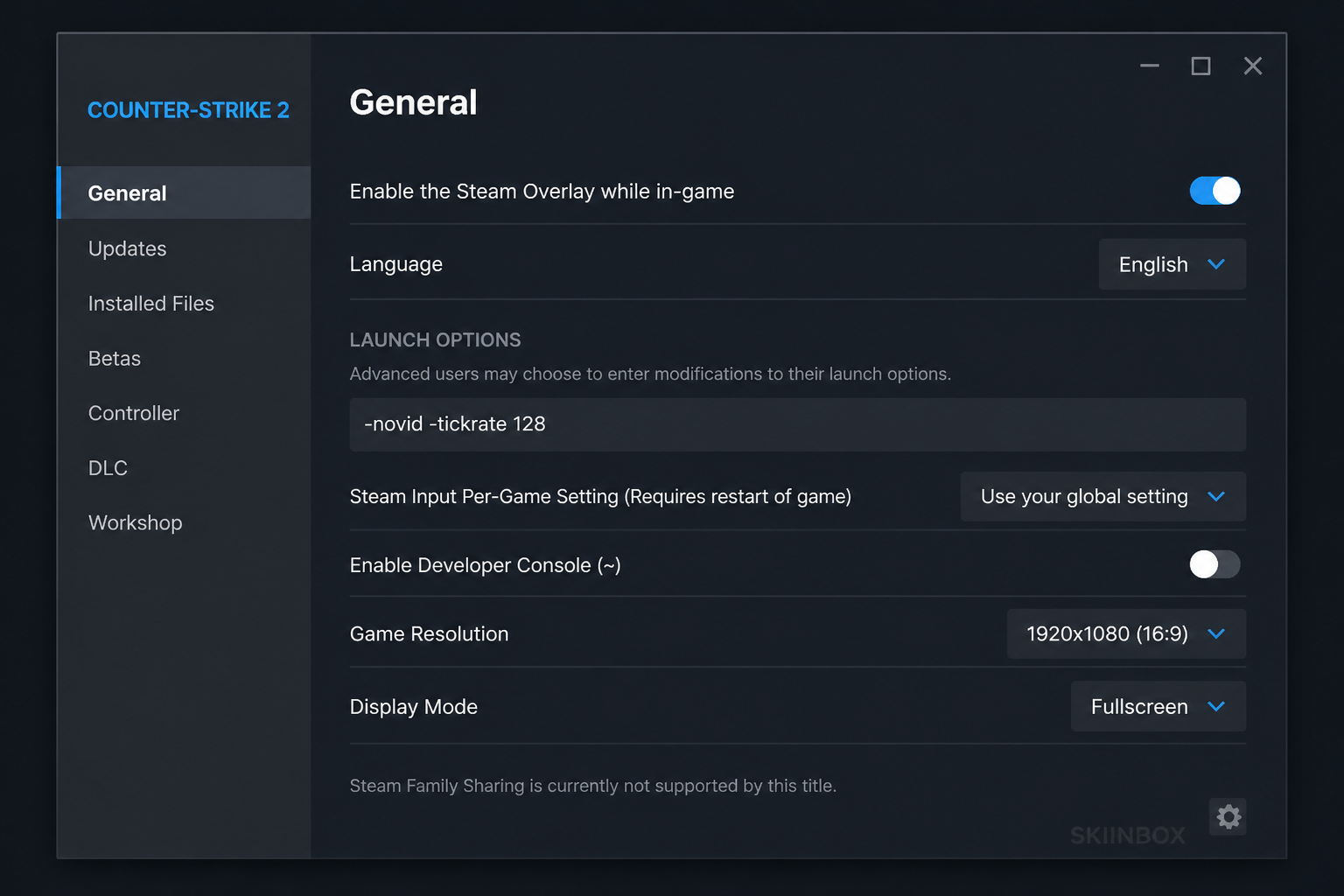Click the Enable Developer Console (~) label

point(486,565)
